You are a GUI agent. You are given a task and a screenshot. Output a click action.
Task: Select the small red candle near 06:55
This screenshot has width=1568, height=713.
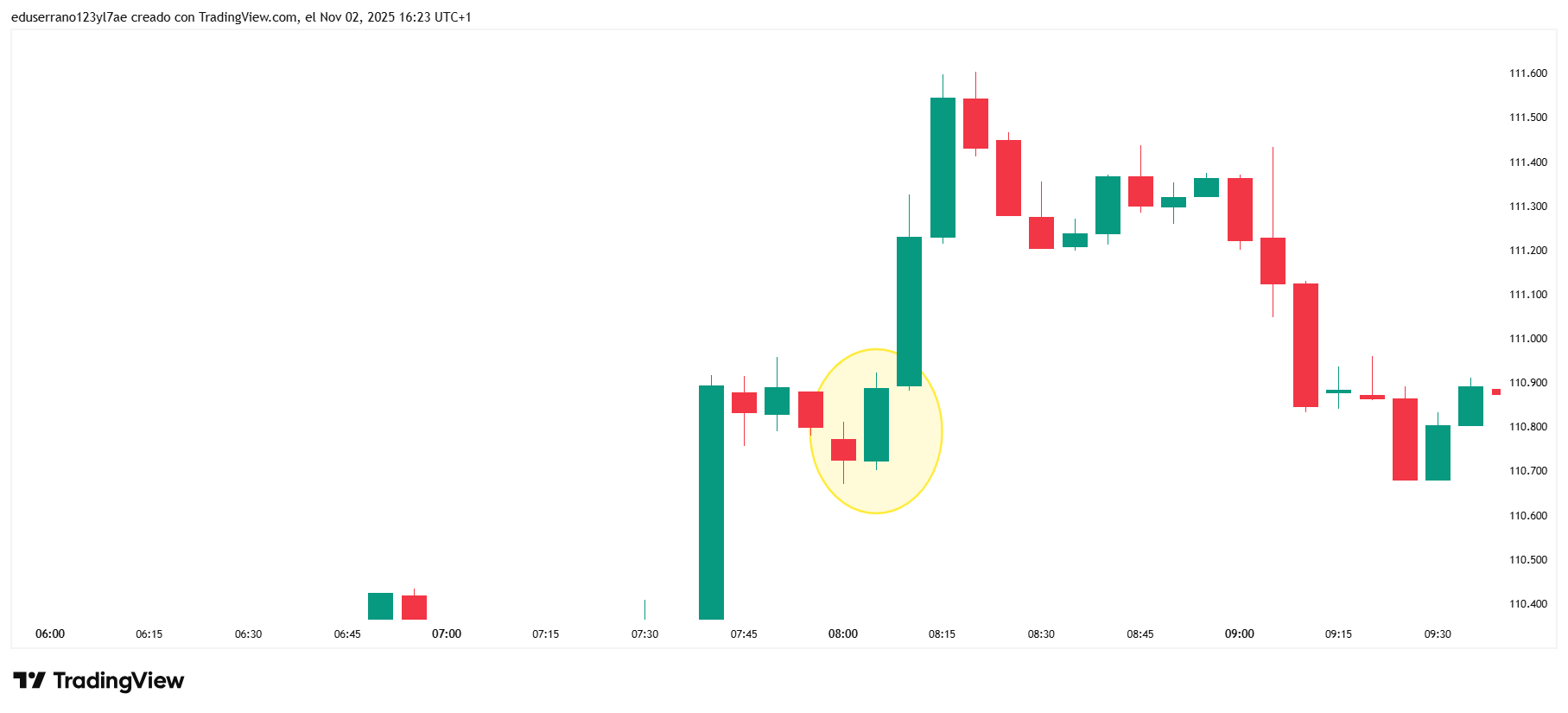click(x=414, y=607)
